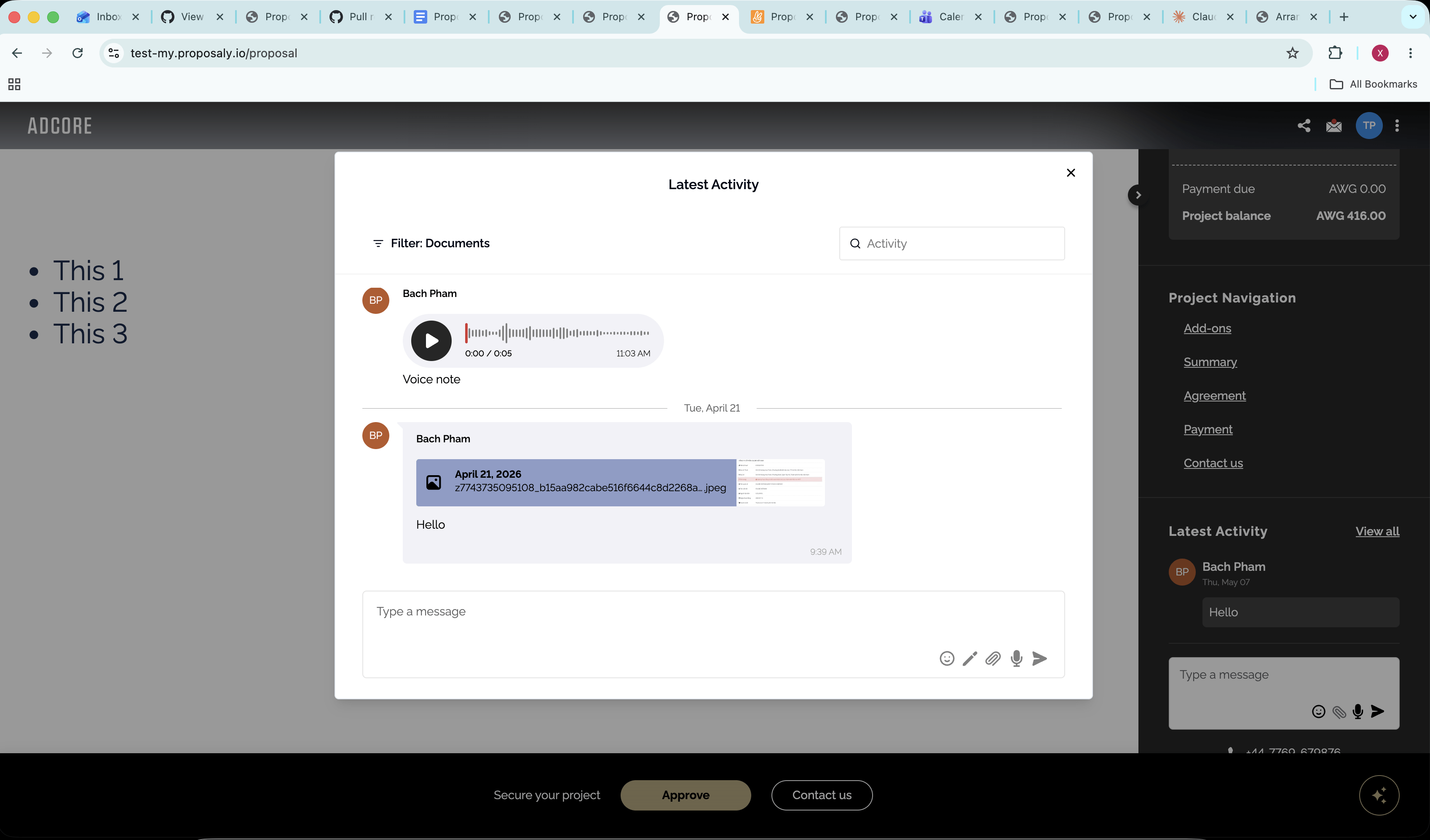This screenshot has height=840, width=1430.
Task: Click the Project balance AWG 416.00 value
Action: pyautogui.click(x=1350, y=216)
